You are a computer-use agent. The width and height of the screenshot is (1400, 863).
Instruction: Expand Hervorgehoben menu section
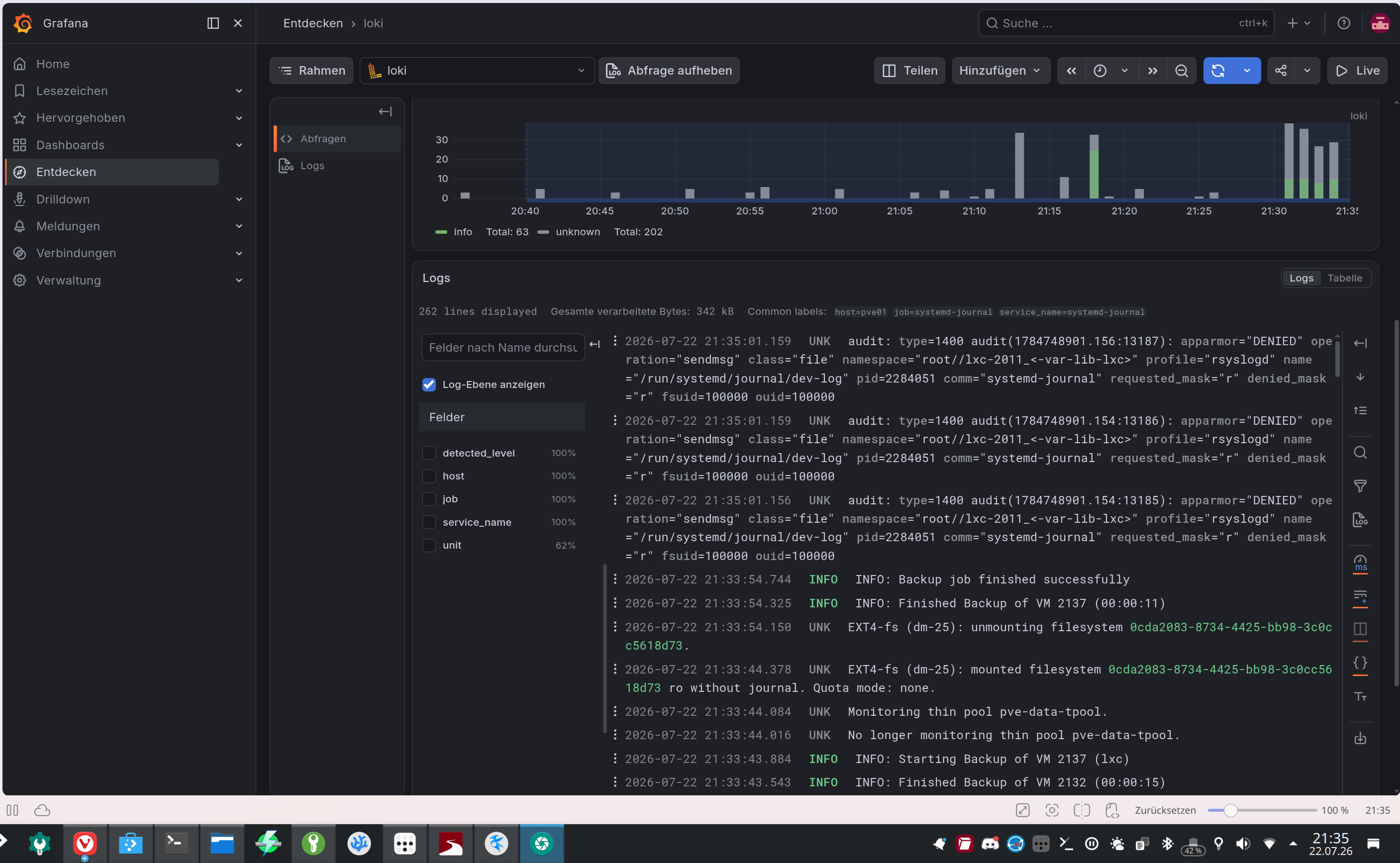point(239,118)
